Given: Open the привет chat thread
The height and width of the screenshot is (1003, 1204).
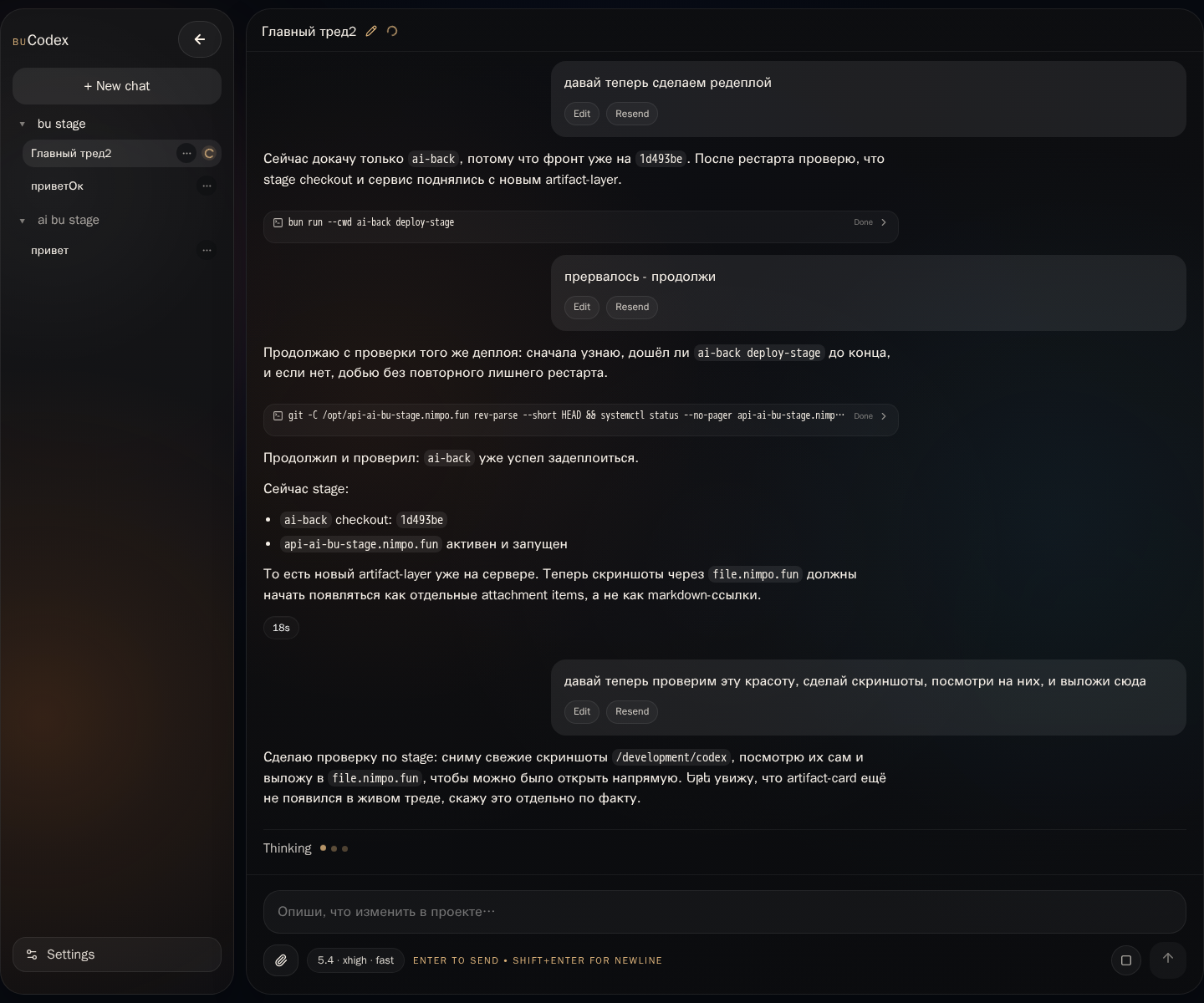Looking at the screenshot, I should pos(50,251).
